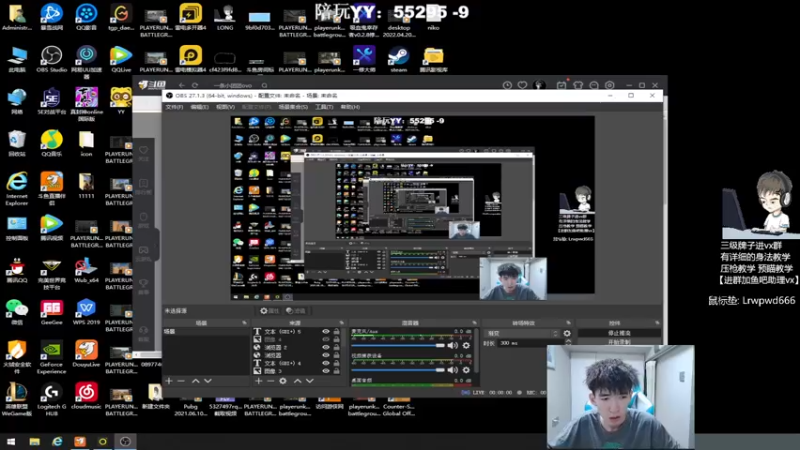800x450 pixels.
Task: Open File Explorer from the taskbar
Action: tap(34, 441)
